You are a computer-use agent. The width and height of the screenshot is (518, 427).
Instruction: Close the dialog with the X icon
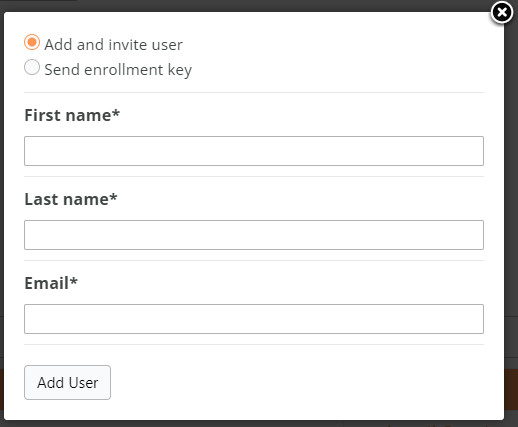502,13
